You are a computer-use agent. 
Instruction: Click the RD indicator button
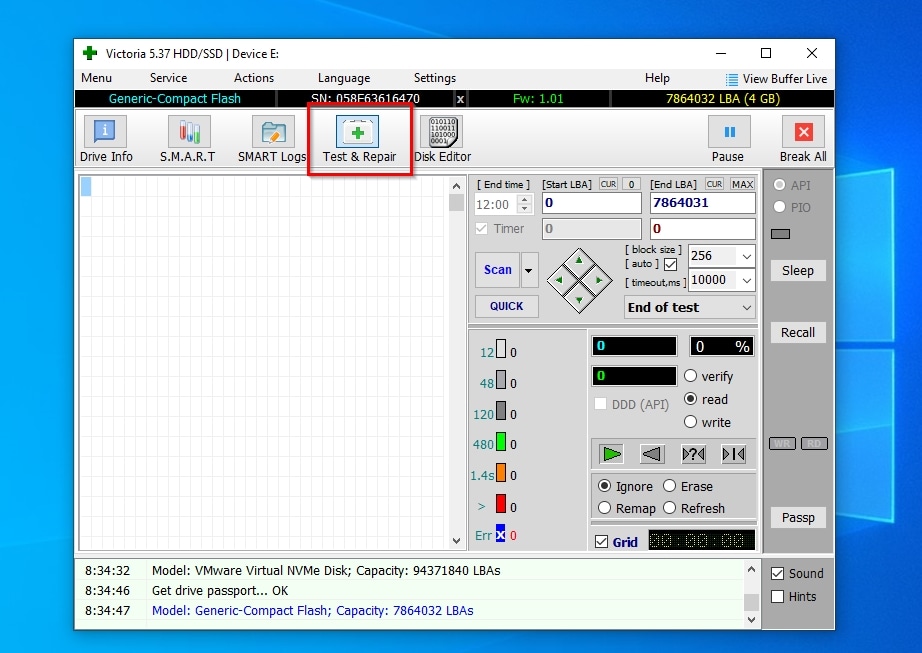(814, 443)
